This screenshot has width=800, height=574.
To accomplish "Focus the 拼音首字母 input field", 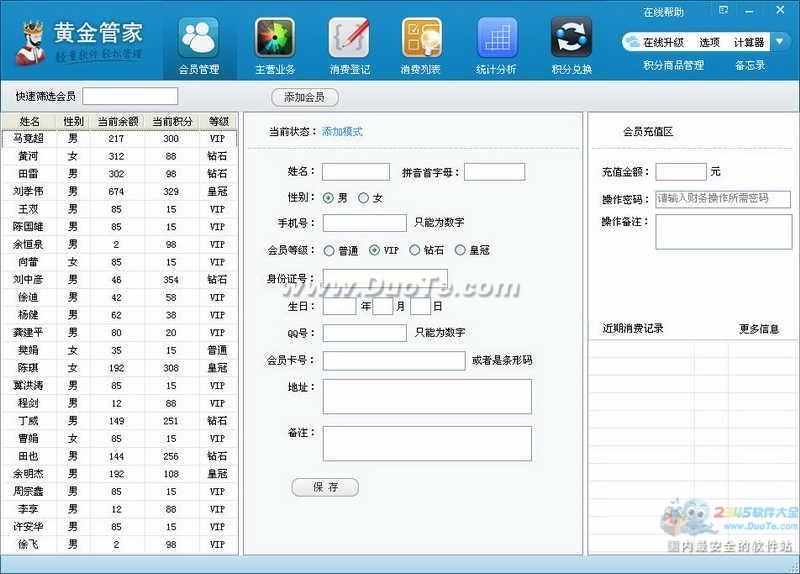I will (494, 172).
